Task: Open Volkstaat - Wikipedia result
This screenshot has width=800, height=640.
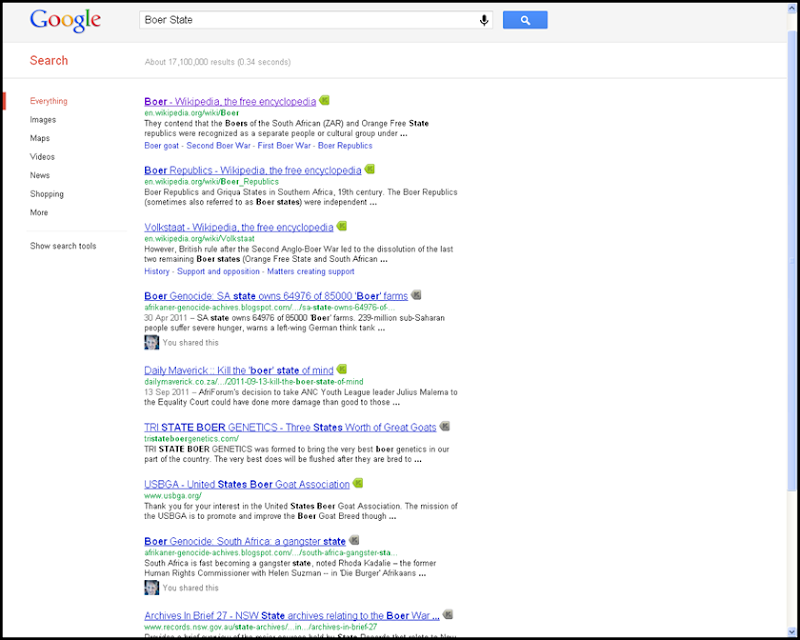Action: click(x=239, y=227)
